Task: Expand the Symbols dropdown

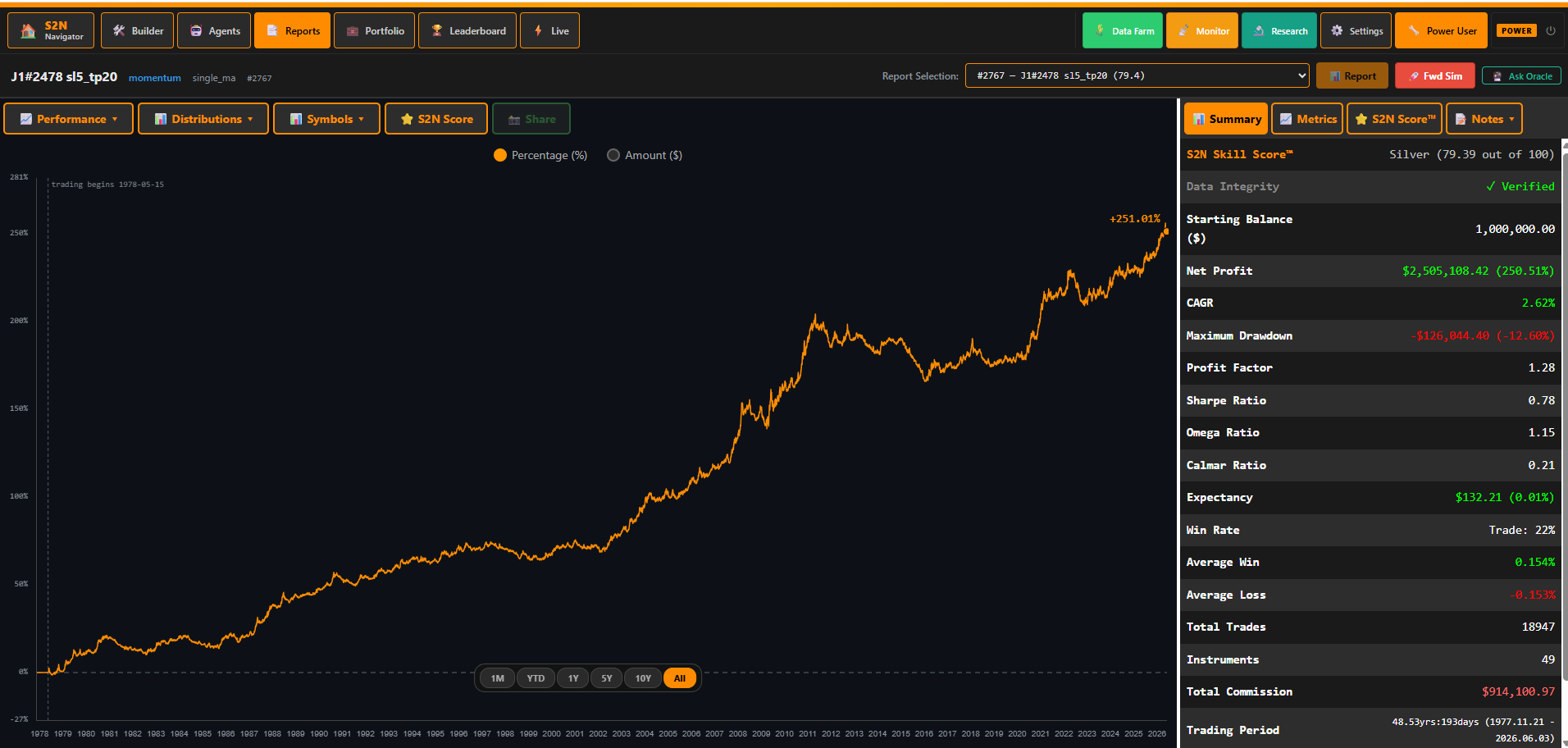Action: 326,119
